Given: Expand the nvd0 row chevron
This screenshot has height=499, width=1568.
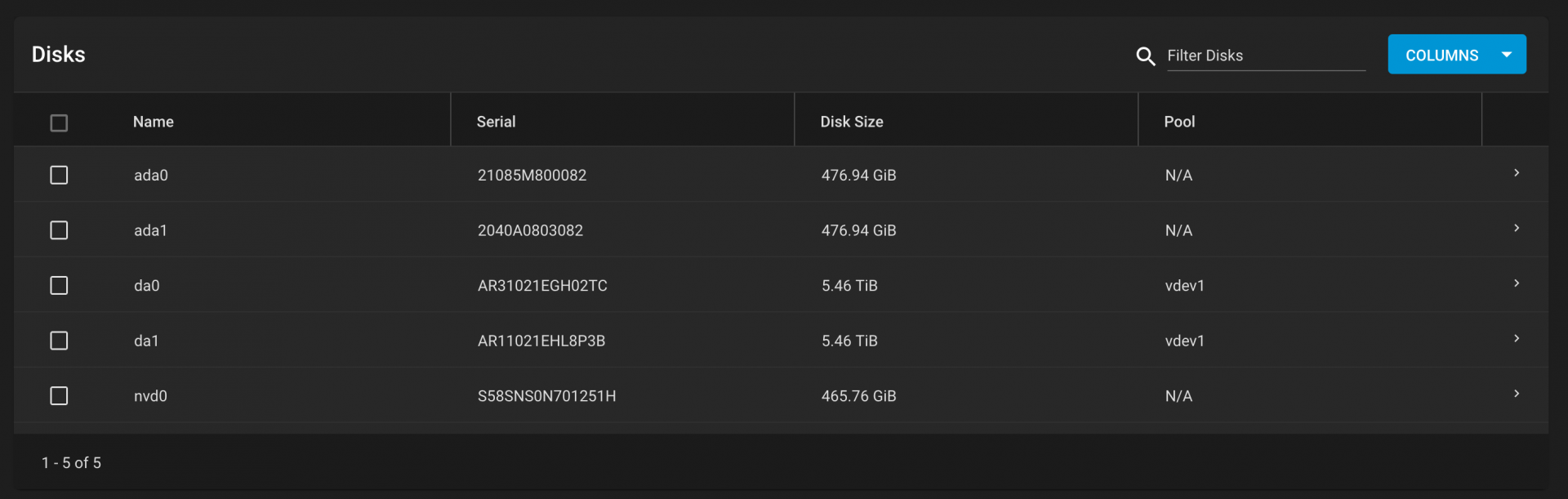Looking at the screenshot, I should pos(1517,394).
